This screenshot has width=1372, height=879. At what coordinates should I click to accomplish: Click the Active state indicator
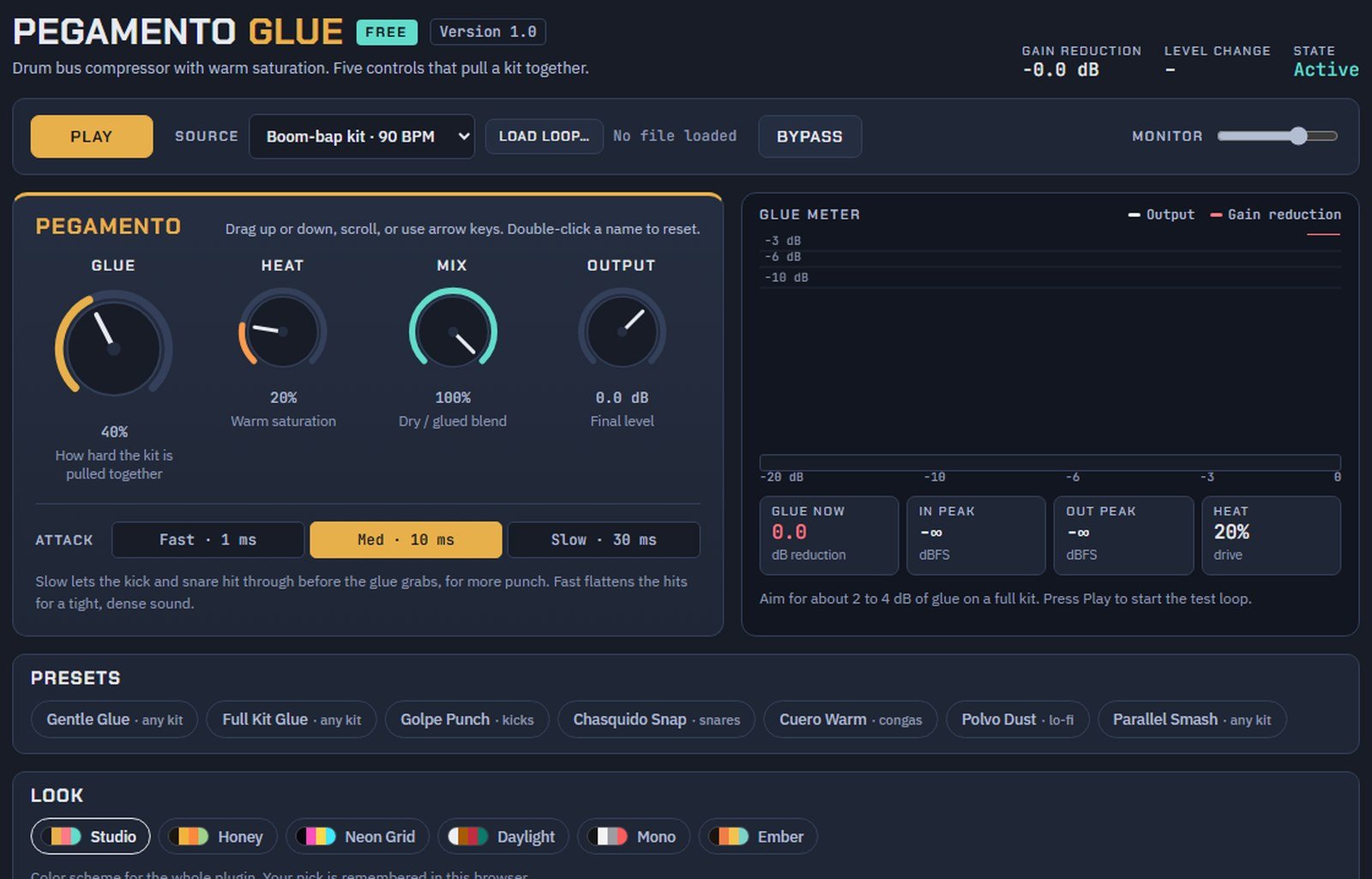[1326, 69]
